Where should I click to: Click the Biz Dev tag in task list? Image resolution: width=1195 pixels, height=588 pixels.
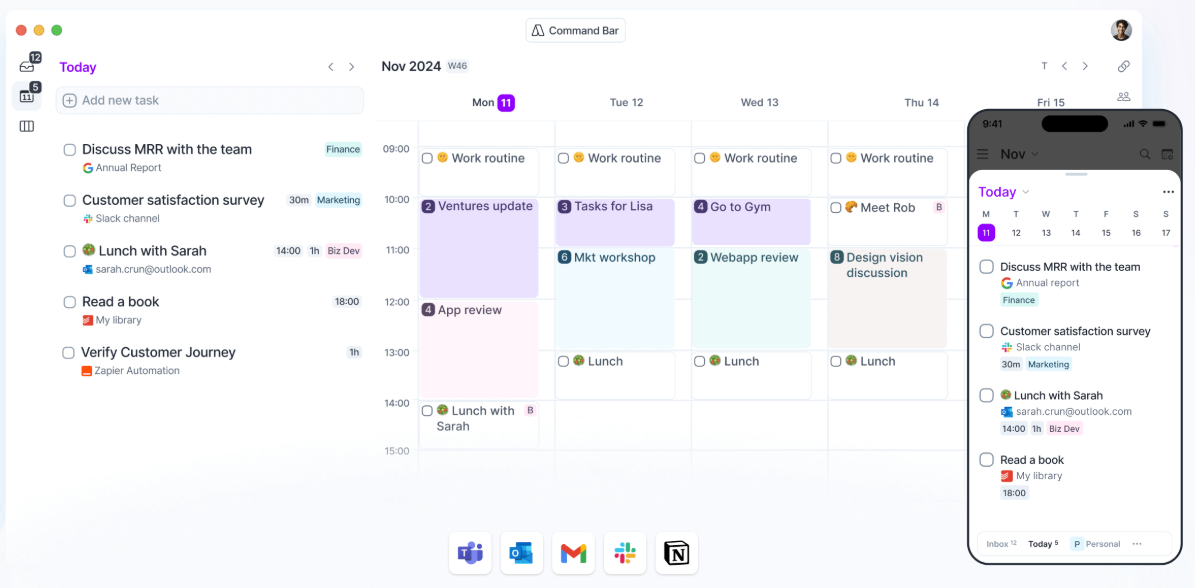point(343,251)
